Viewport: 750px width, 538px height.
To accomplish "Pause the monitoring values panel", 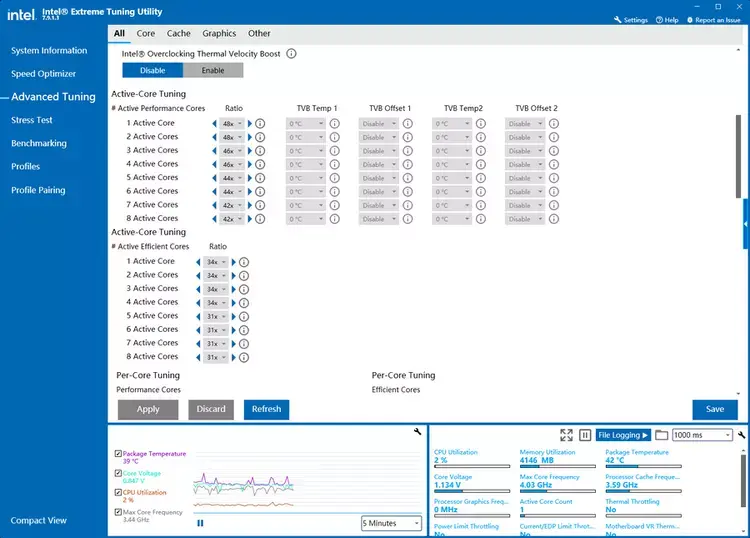I will tap(585, 435).
